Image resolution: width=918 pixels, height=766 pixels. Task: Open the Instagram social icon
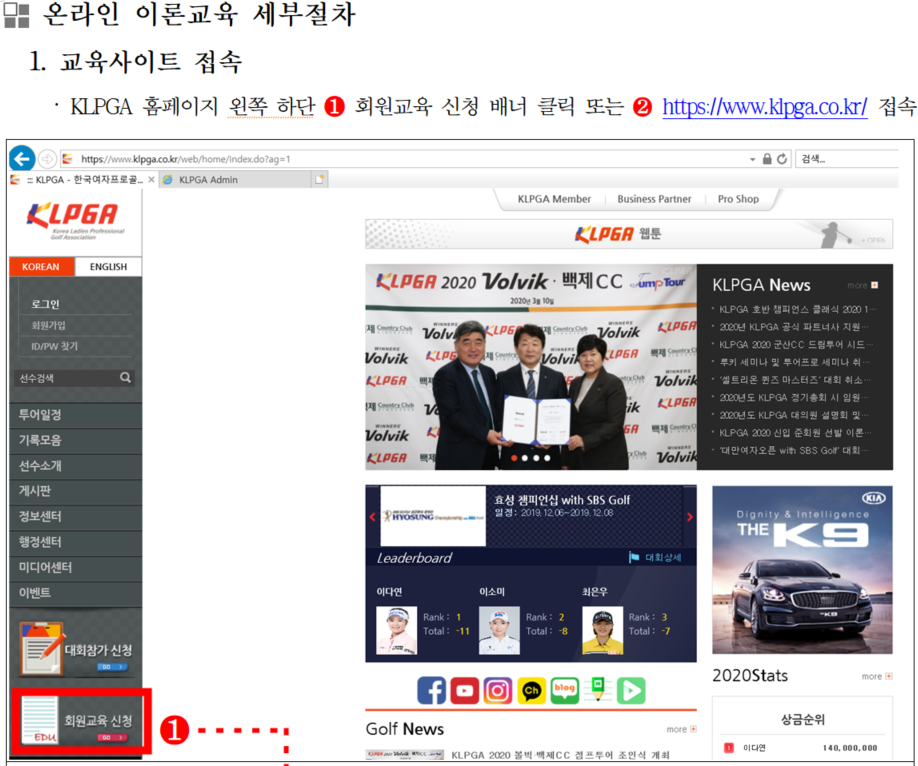(498, 690)
